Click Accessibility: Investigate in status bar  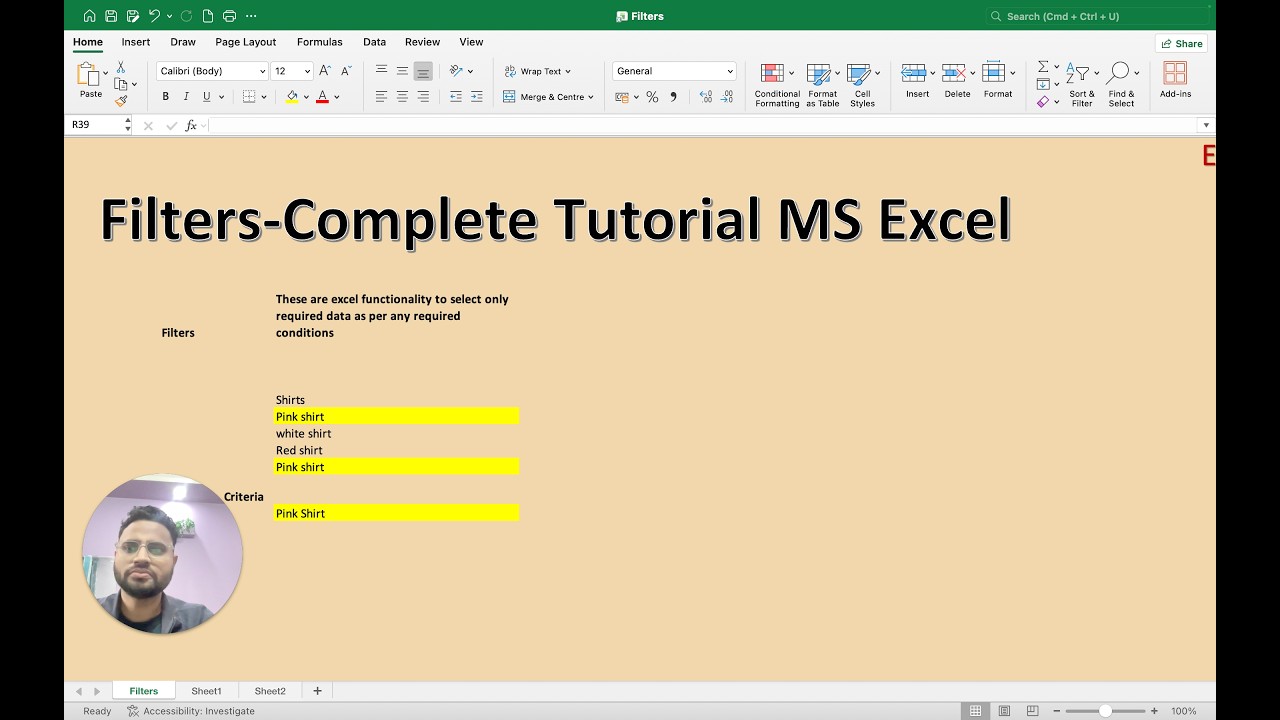click(190, 711)
